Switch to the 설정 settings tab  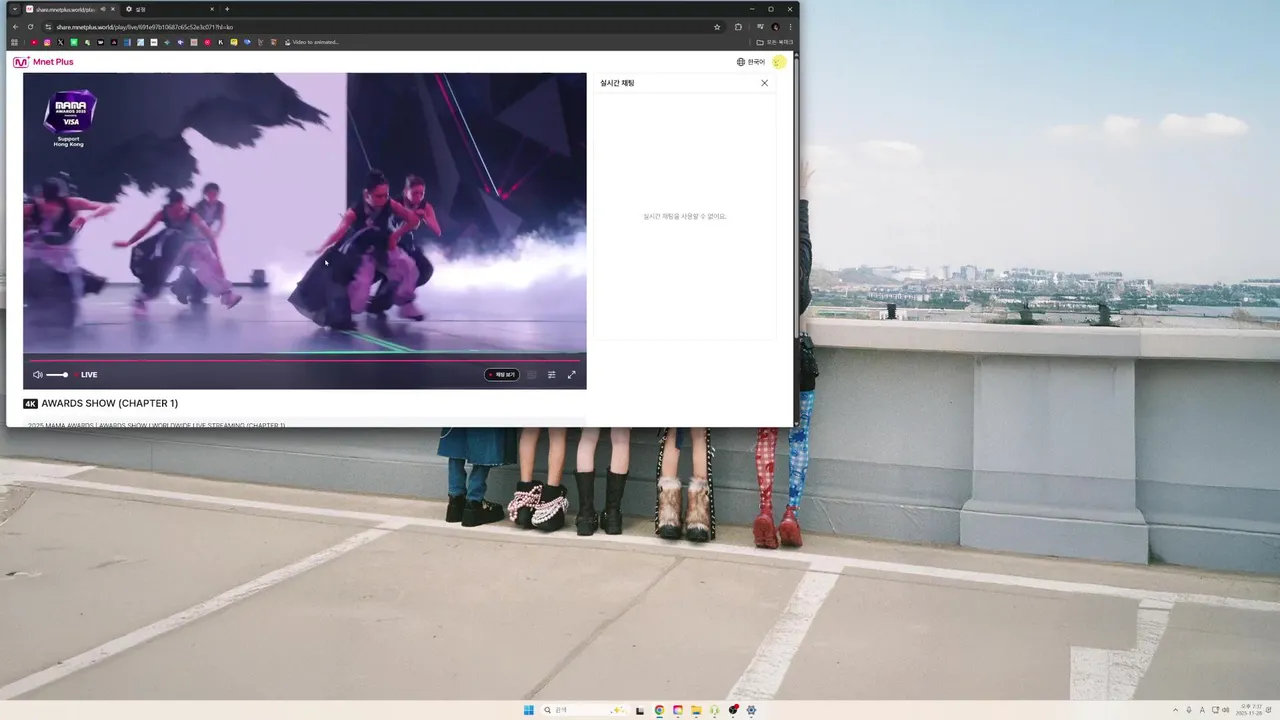click(168, 9)
